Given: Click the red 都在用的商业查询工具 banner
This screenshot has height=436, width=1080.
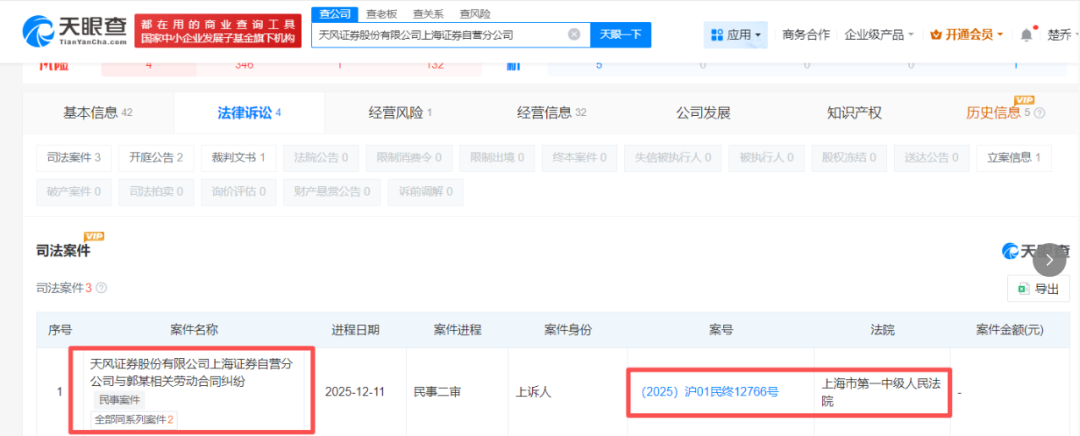Looking at the screenshot, I should tap(218, 30).
